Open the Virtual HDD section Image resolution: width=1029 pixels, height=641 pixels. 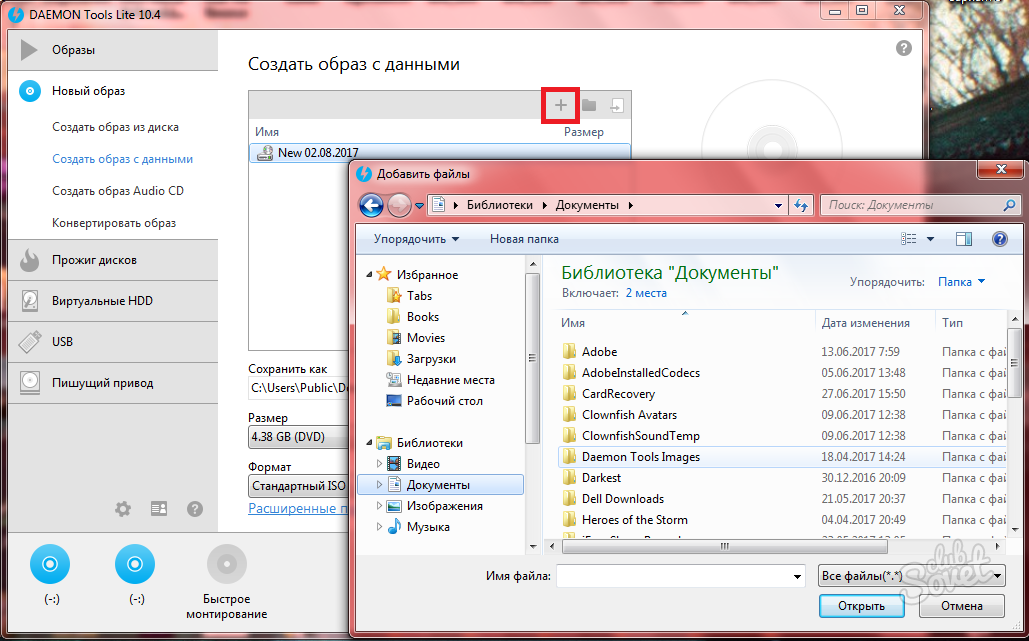(x=102, y=301)
